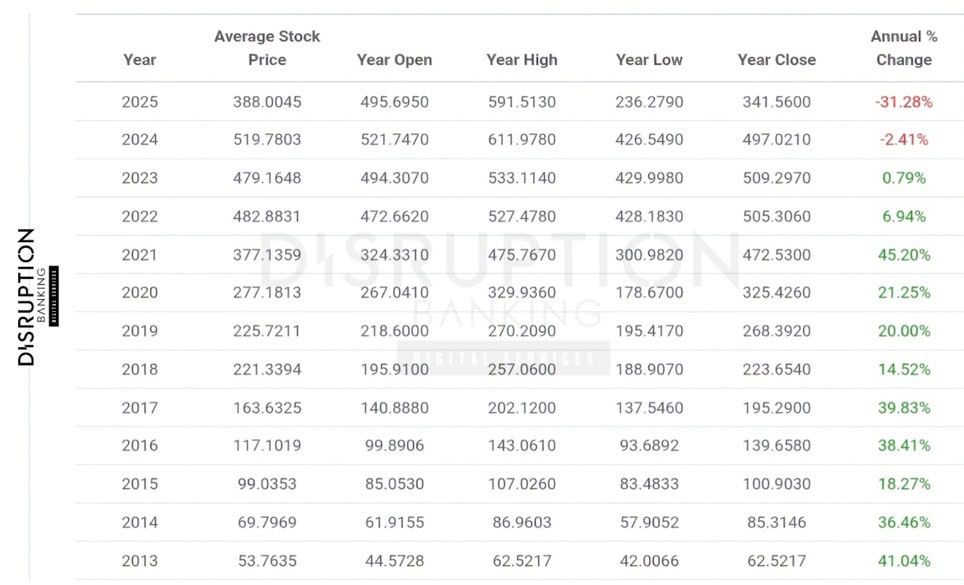Select the 2016 average stock price 117.1019
Viewport: 964px width, 585px height.
[x=267, y=446]
